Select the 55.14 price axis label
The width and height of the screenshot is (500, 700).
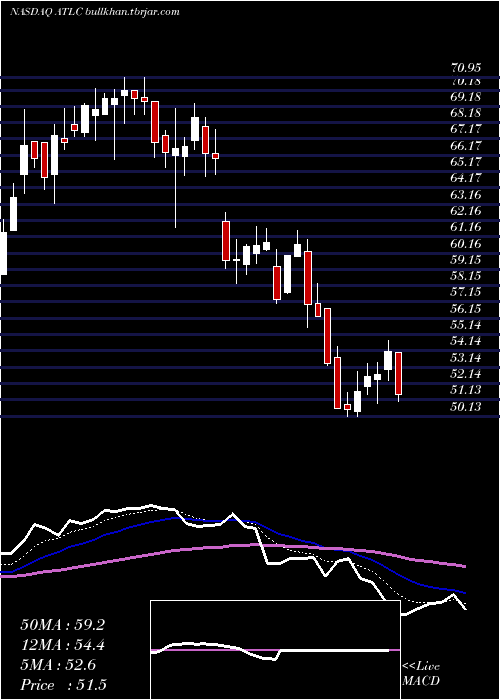(466, 325)
